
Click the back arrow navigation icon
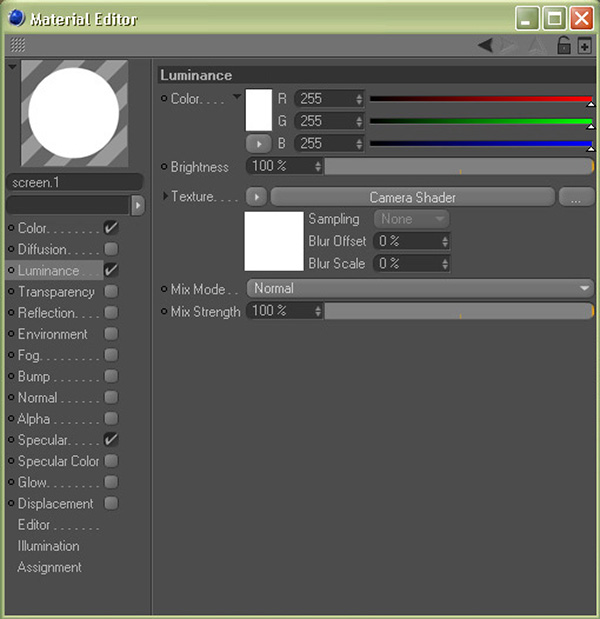(485, 45)
